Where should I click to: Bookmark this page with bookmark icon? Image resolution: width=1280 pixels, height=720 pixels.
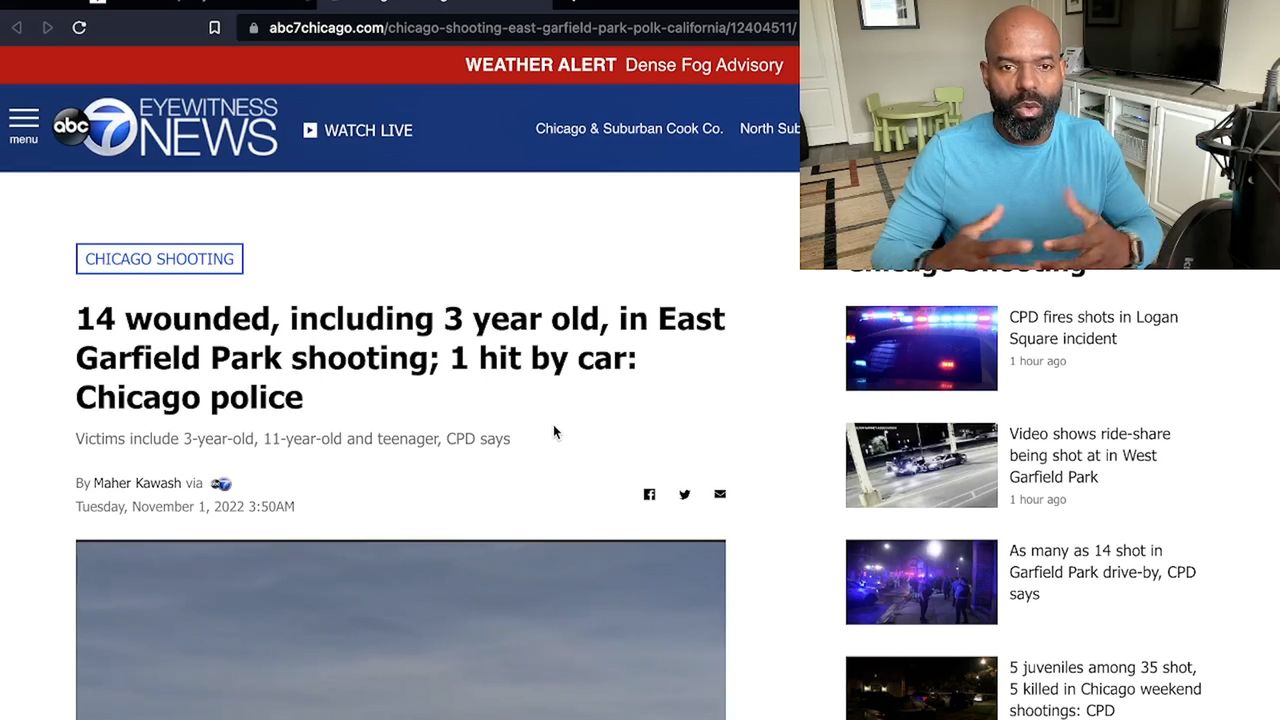(214, 28)
